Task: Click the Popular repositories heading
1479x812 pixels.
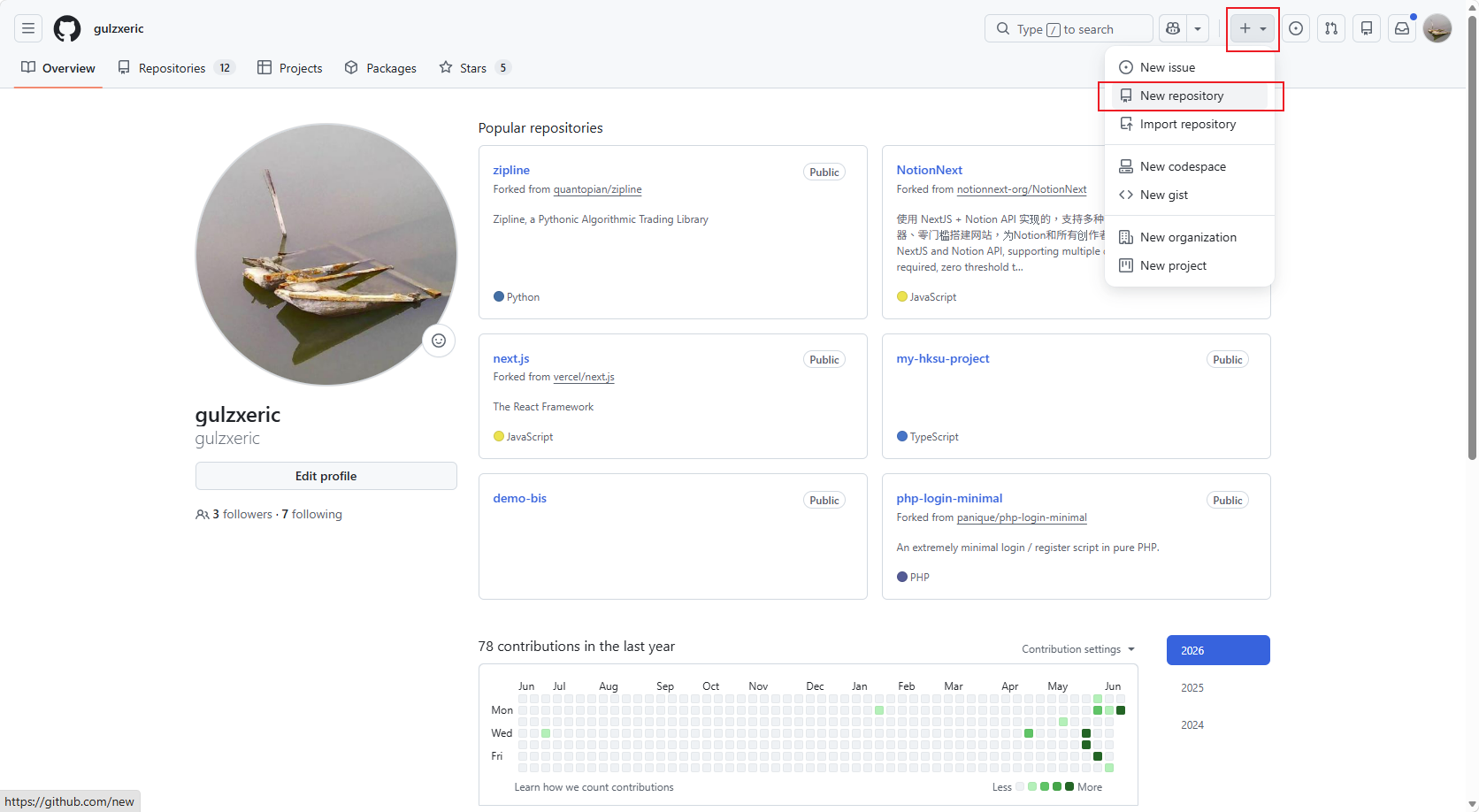Action: coord(540,128)
